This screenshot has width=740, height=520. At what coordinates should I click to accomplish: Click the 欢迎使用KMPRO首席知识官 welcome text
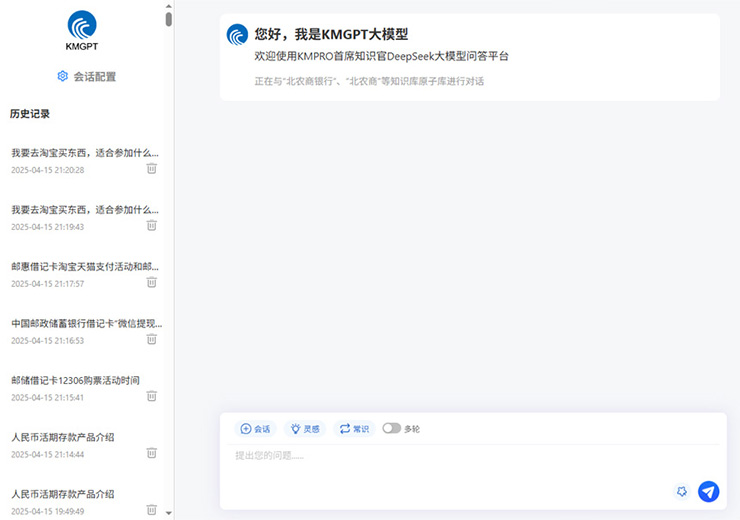tap(381, 56)
